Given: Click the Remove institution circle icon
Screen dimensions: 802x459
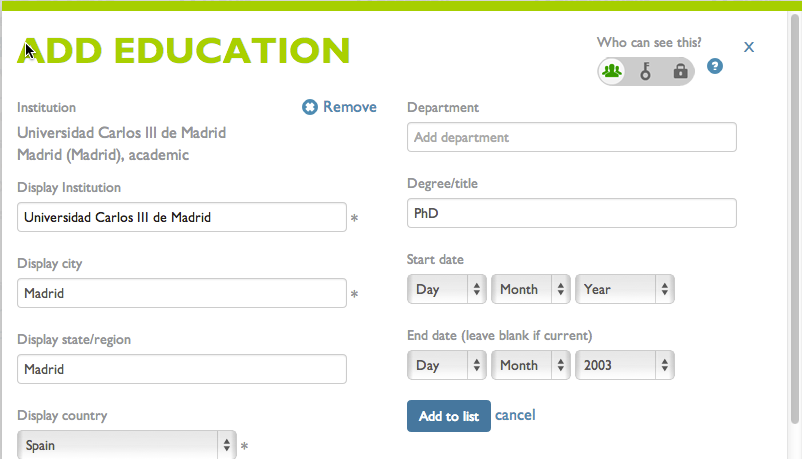Looking at the screenshot, I should point(309,107).
